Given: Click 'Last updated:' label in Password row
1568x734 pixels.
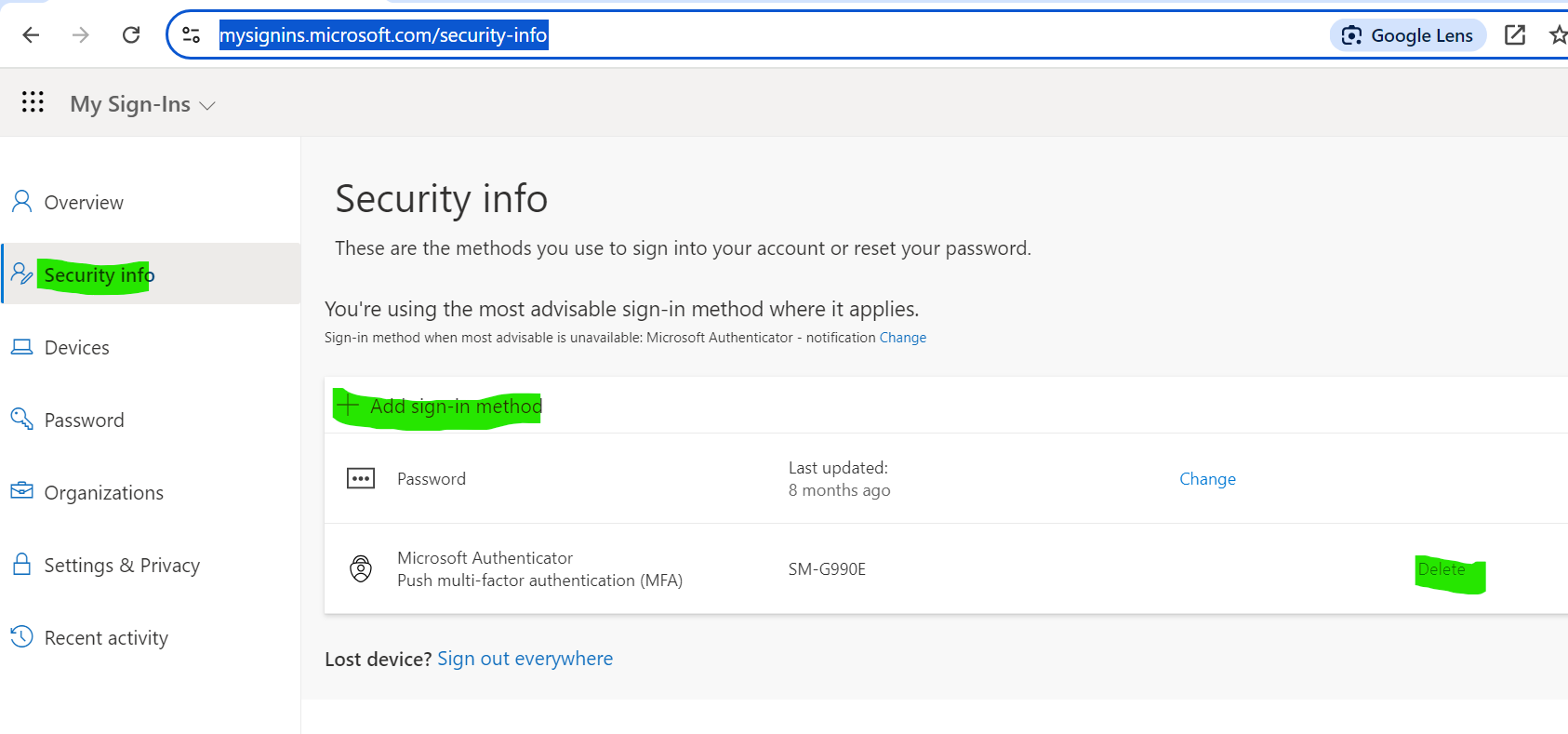Looking at the screenshot, I should click(x=838, y=468).
